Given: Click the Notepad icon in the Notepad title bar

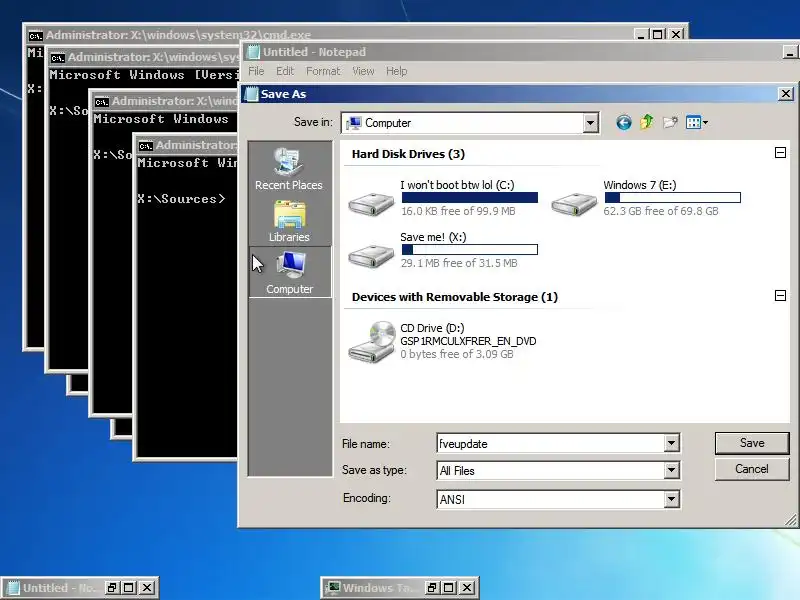Looking at the screenshot, I should (253, 52).
